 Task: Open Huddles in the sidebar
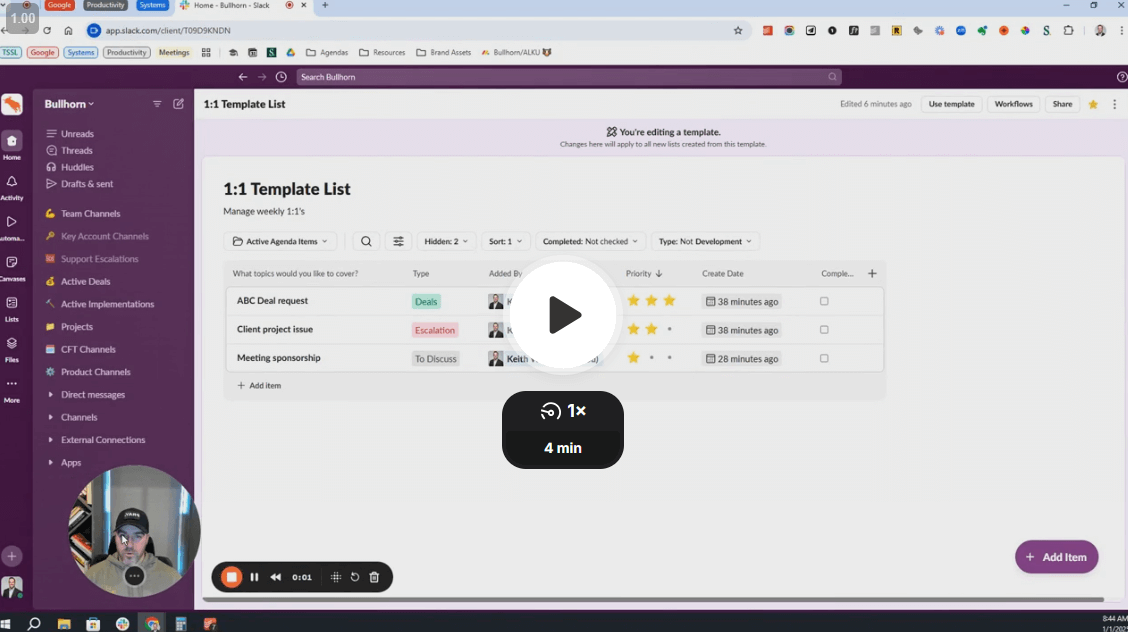pyautogui.click(x=70, y=167)
